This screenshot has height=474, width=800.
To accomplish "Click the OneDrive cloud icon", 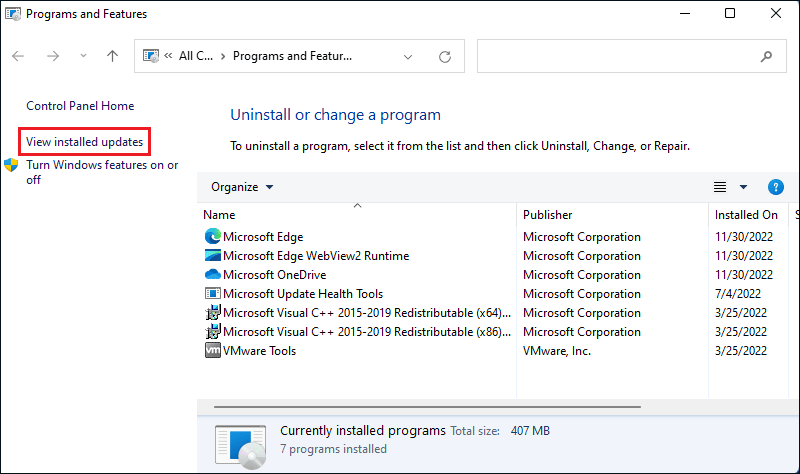I will click(x=213, y=275).
